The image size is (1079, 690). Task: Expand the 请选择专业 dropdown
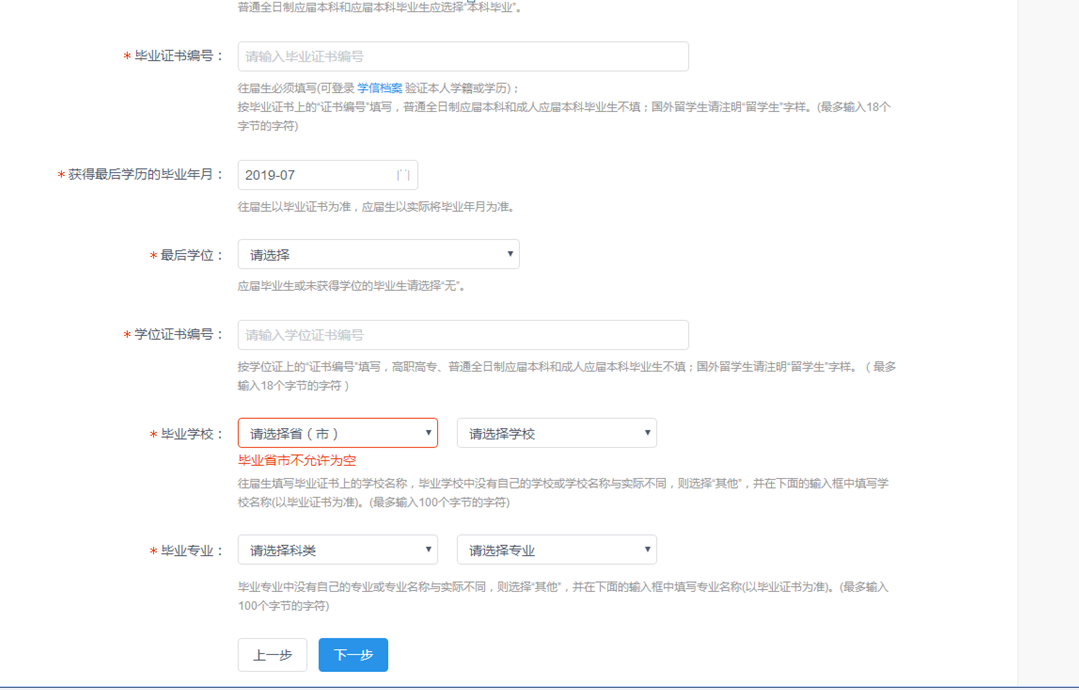[556, 550]
